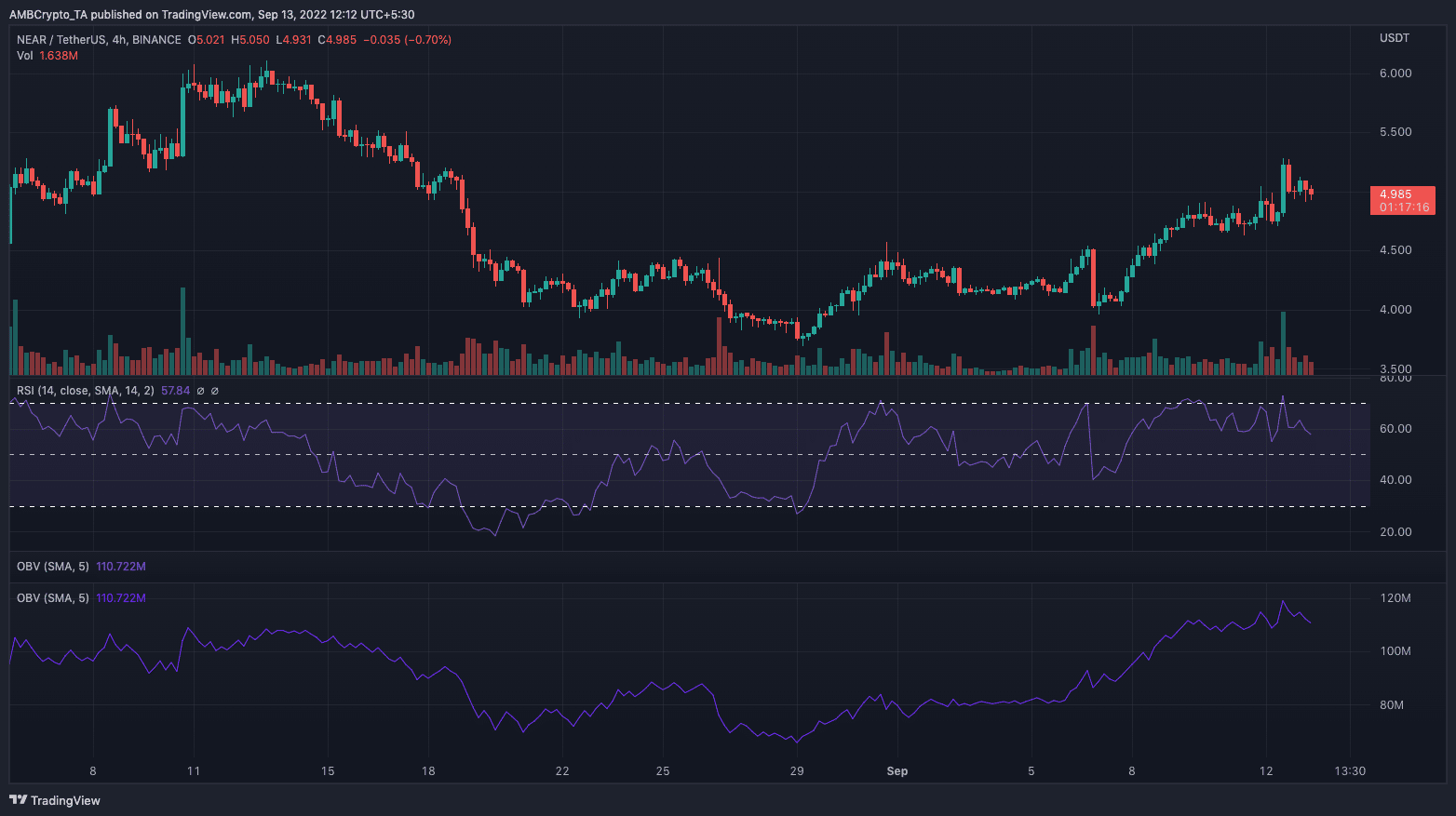Click the upper OBV (SMA, 5) label

pyautogui.click(x=53, y=567)
